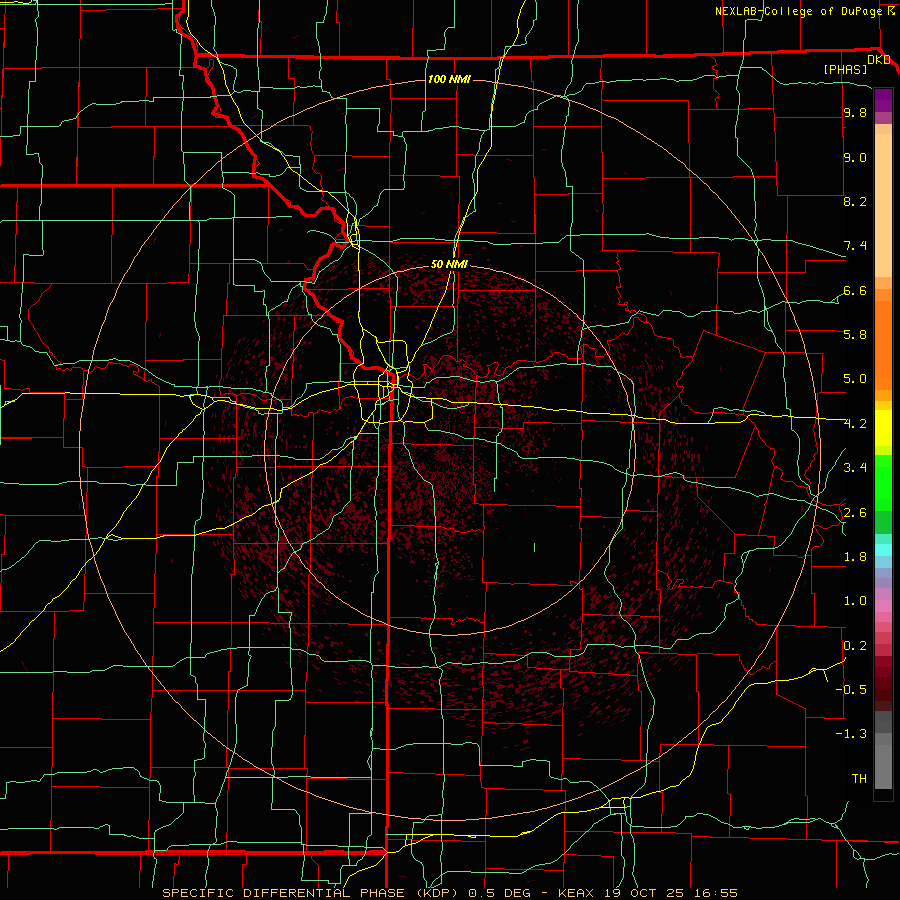Screen dimensions: 900x900
Task: Click the NEXLAB-College of DuPage logo glyph
Action: click(892, 11)
